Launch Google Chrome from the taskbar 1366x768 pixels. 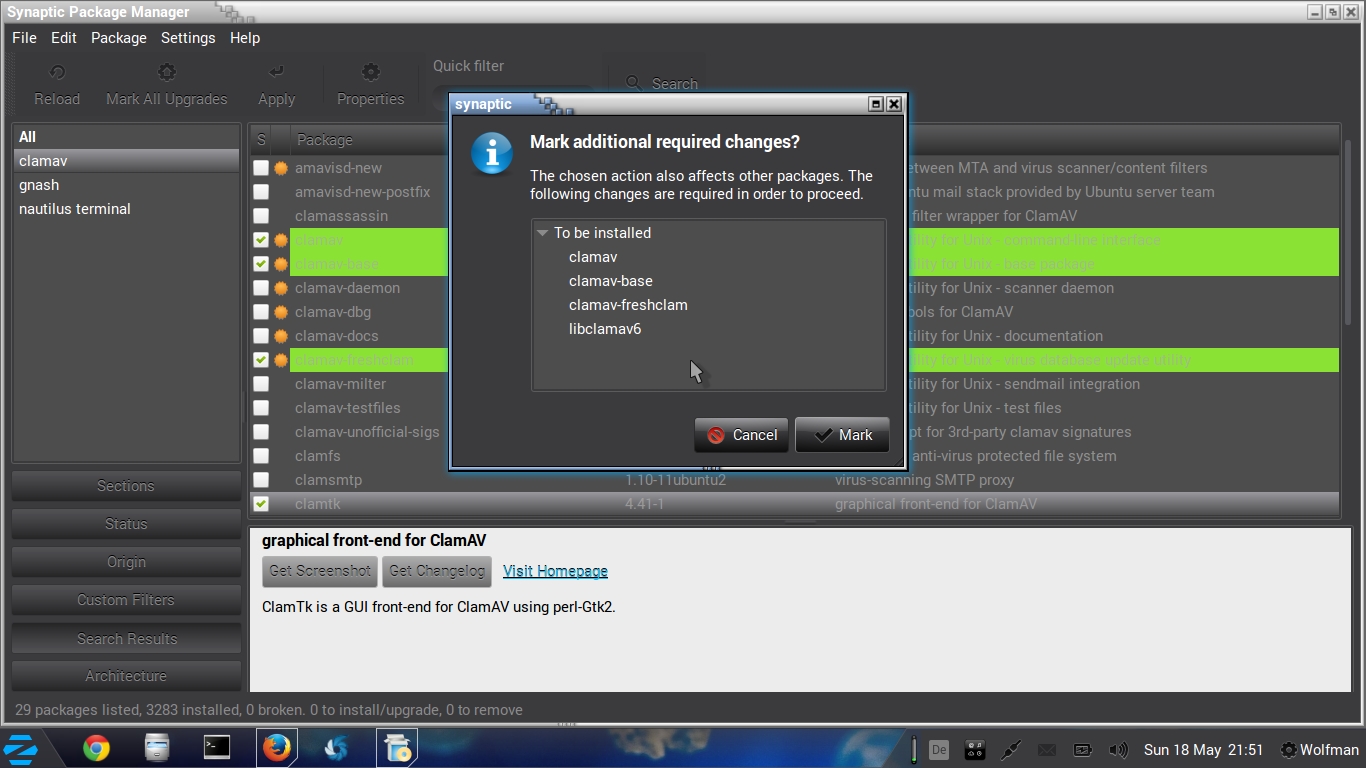click(x=96, y=748)
